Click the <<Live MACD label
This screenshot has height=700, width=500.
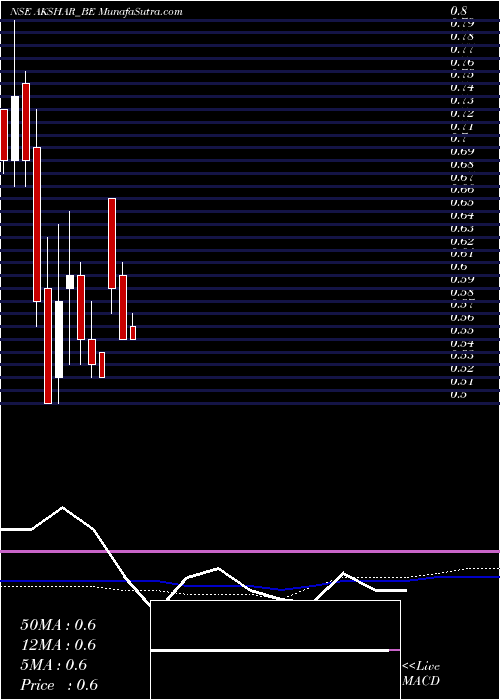421,674
